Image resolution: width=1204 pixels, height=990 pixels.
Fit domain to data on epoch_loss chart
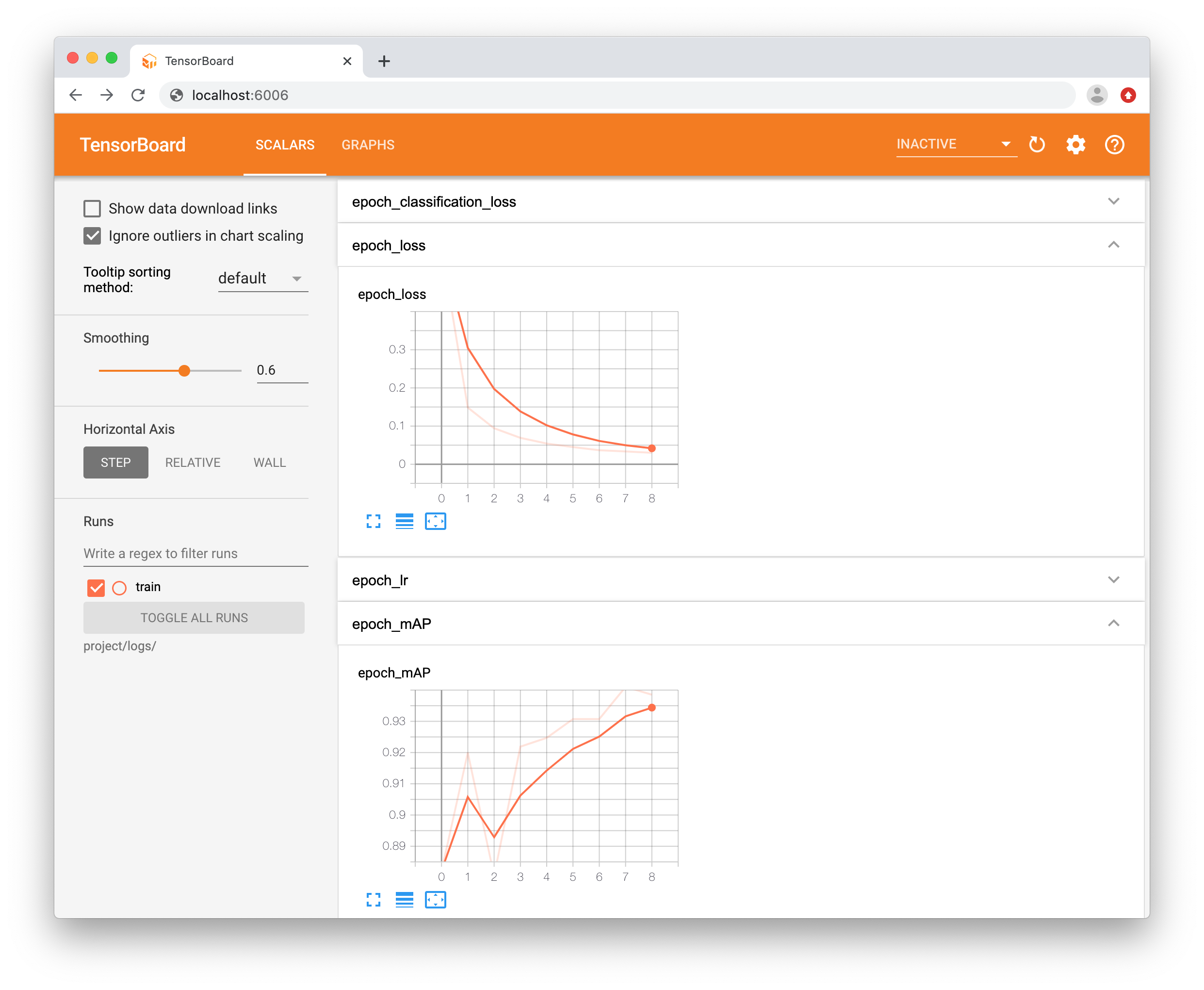pos(436,521)
